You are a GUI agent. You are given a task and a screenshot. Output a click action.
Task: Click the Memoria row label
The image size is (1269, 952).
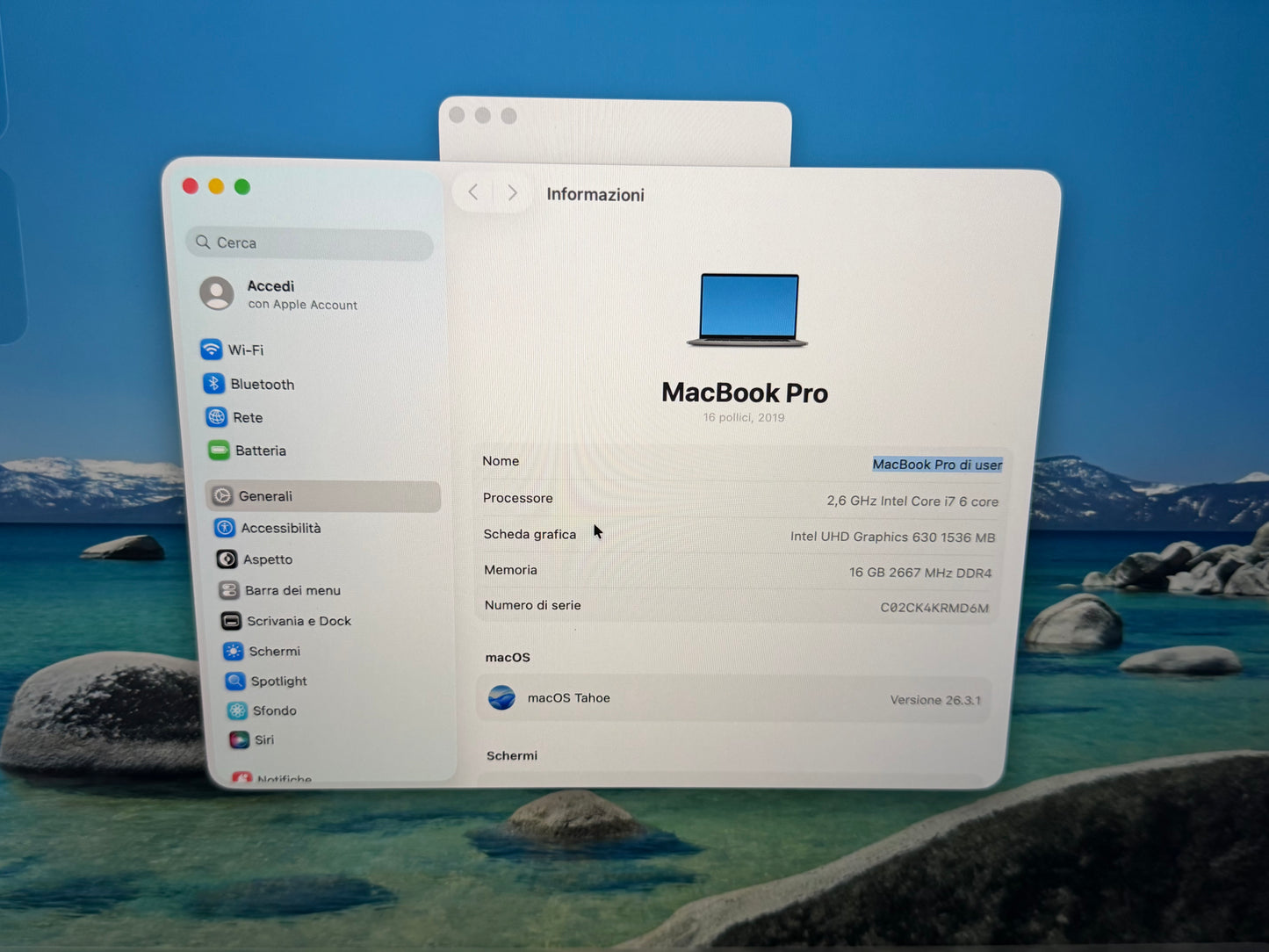510,570
